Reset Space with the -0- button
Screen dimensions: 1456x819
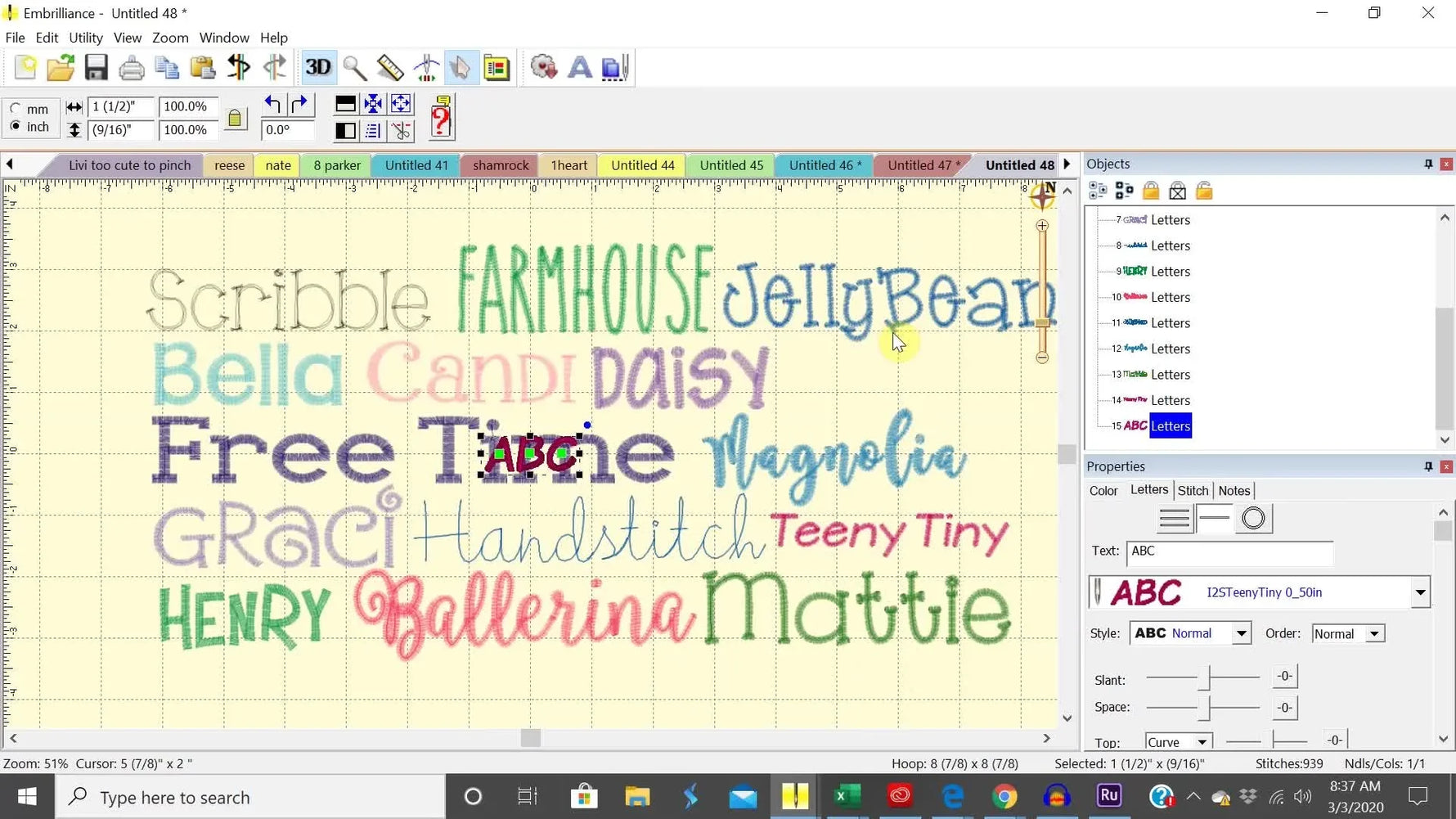click(1284, 708)
